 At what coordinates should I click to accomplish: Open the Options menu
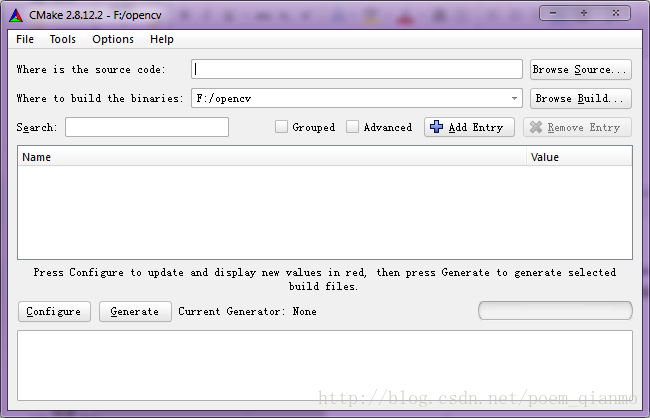tap(113, 39)
